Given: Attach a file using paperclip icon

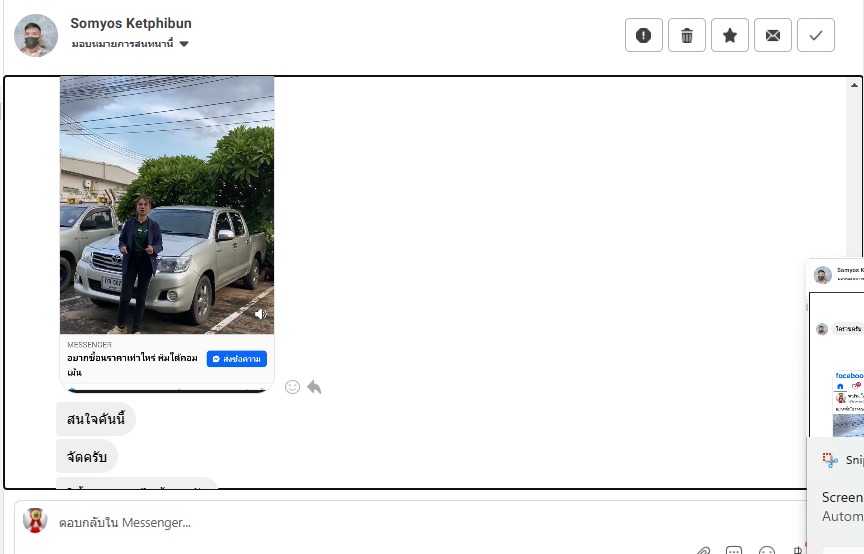Looking at the screenshot, I should [703, 550].
